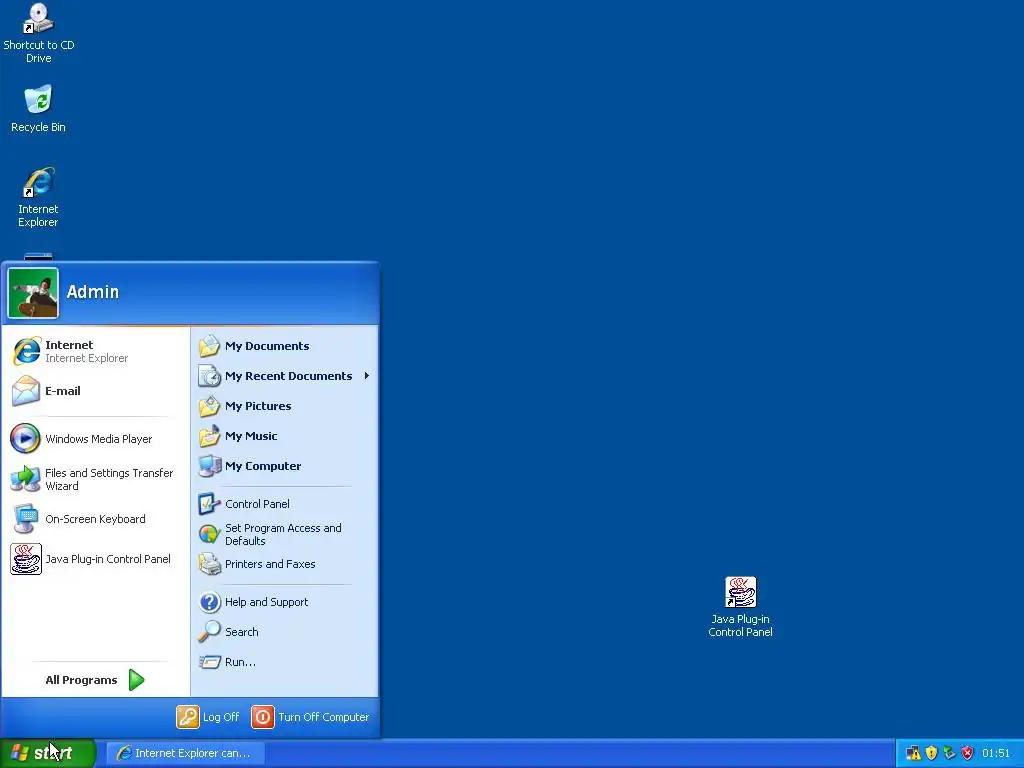Open the Shortcut to CD Drive desktop icon
The width and height of the screenshot is (1024, 768).
coord(39,33)
